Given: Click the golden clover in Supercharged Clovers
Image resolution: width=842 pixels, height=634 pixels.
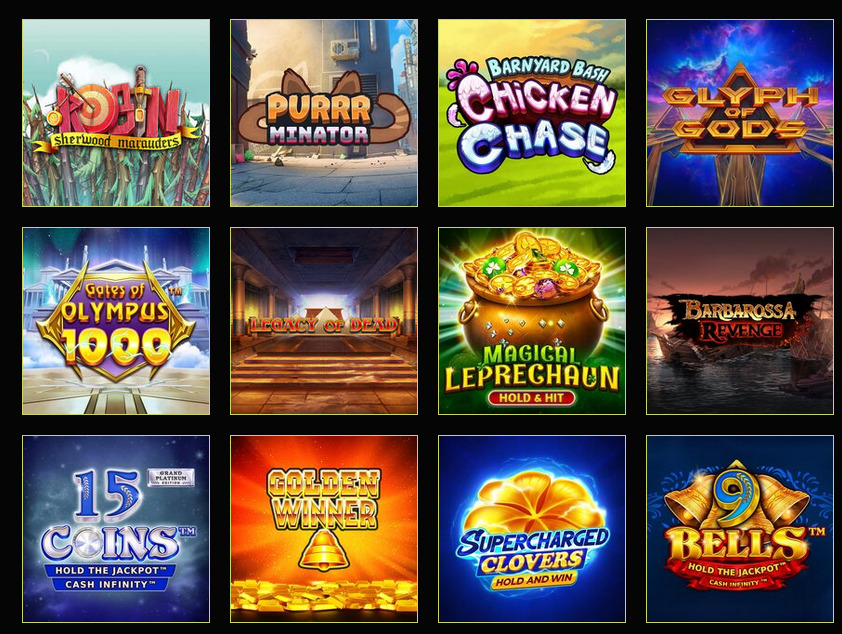Looking at the screenshot, I should click(532, 505).
